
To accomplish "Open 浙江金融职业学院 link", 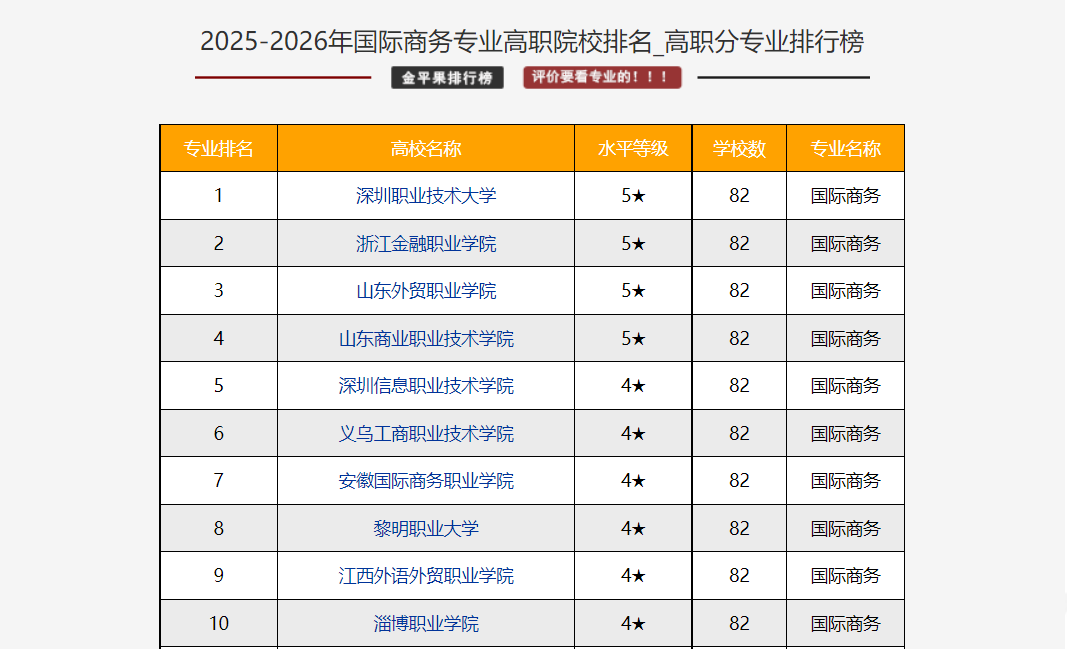I will 426,244.
